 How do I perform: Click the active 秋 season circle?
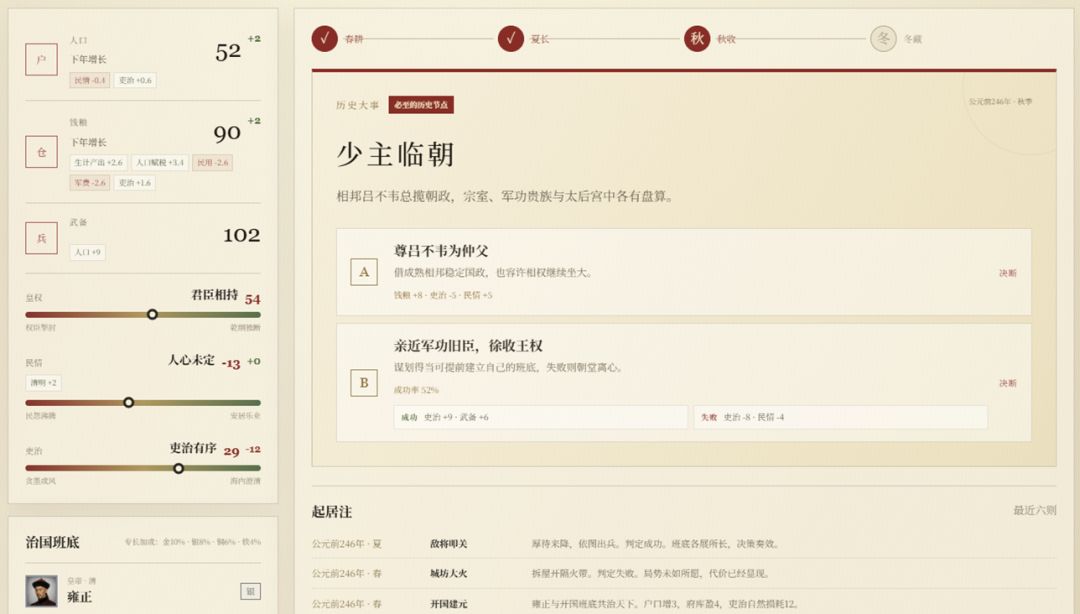pyautogui.click(x=696, y=39)
